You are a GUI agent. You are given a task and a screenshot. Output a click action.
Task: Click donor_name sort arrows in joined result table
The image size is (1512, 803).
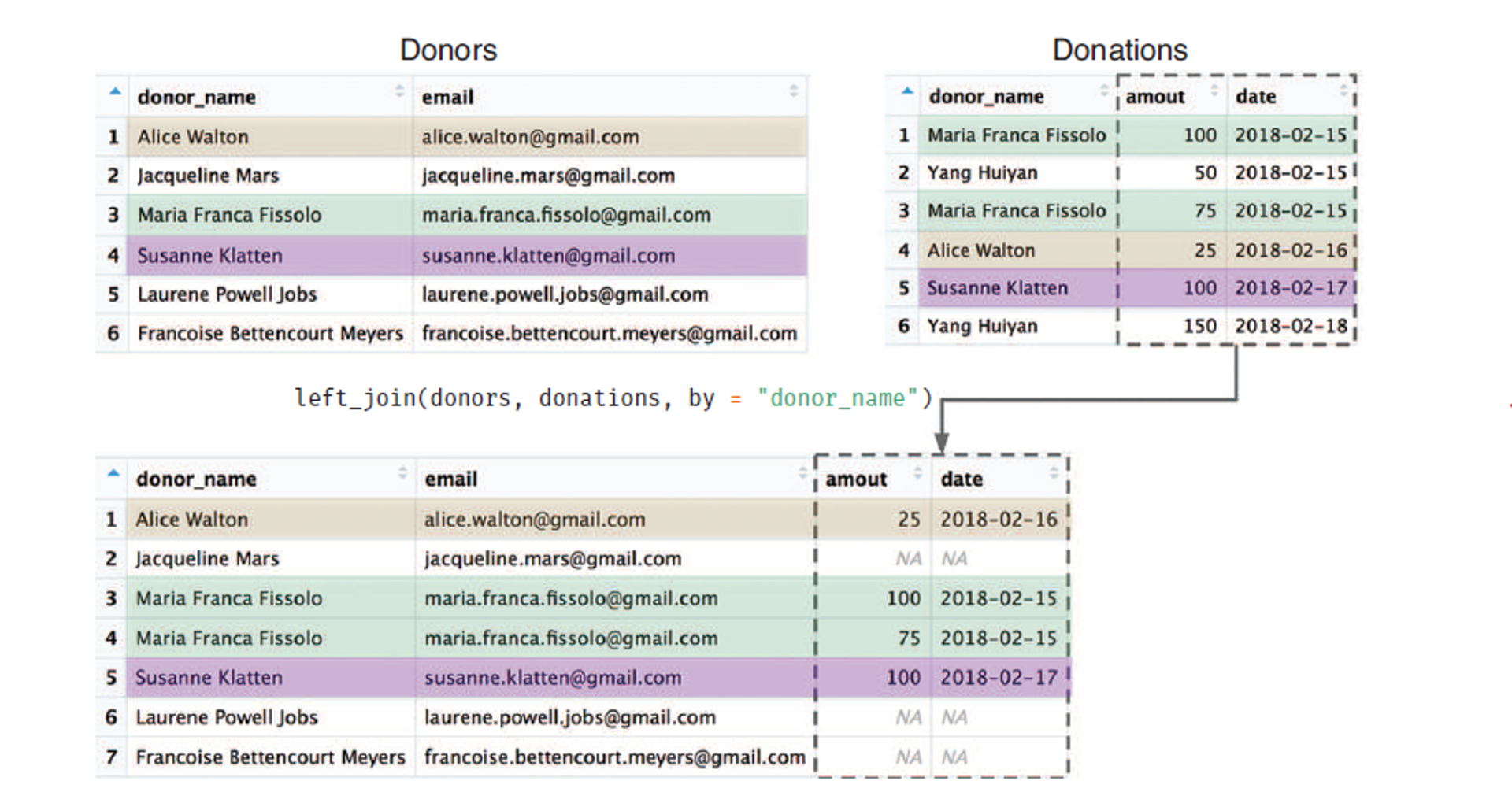(x=402, y=472)
